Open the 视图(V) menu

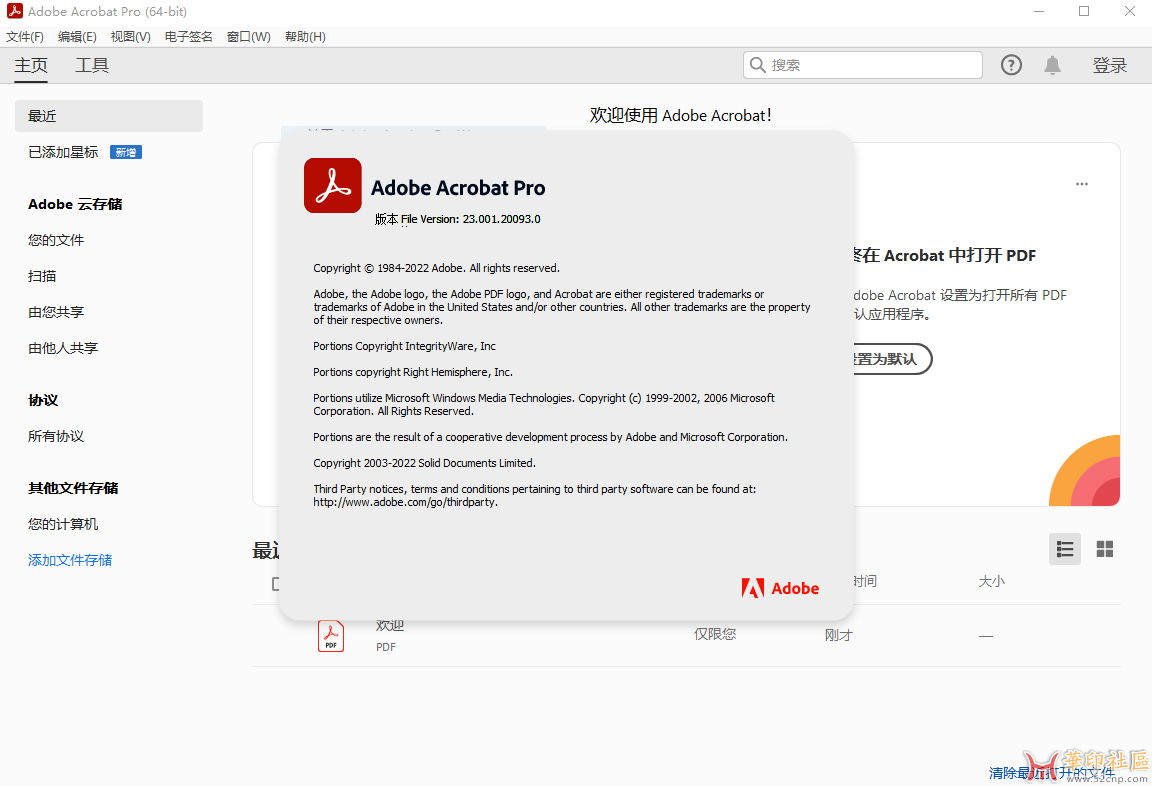131,37
